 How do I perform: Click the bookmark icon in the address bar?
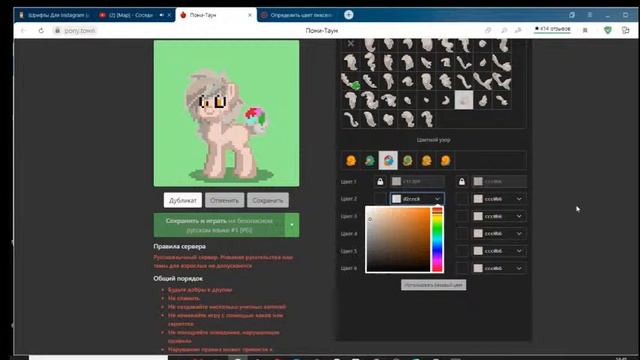[x=488, y=31]
